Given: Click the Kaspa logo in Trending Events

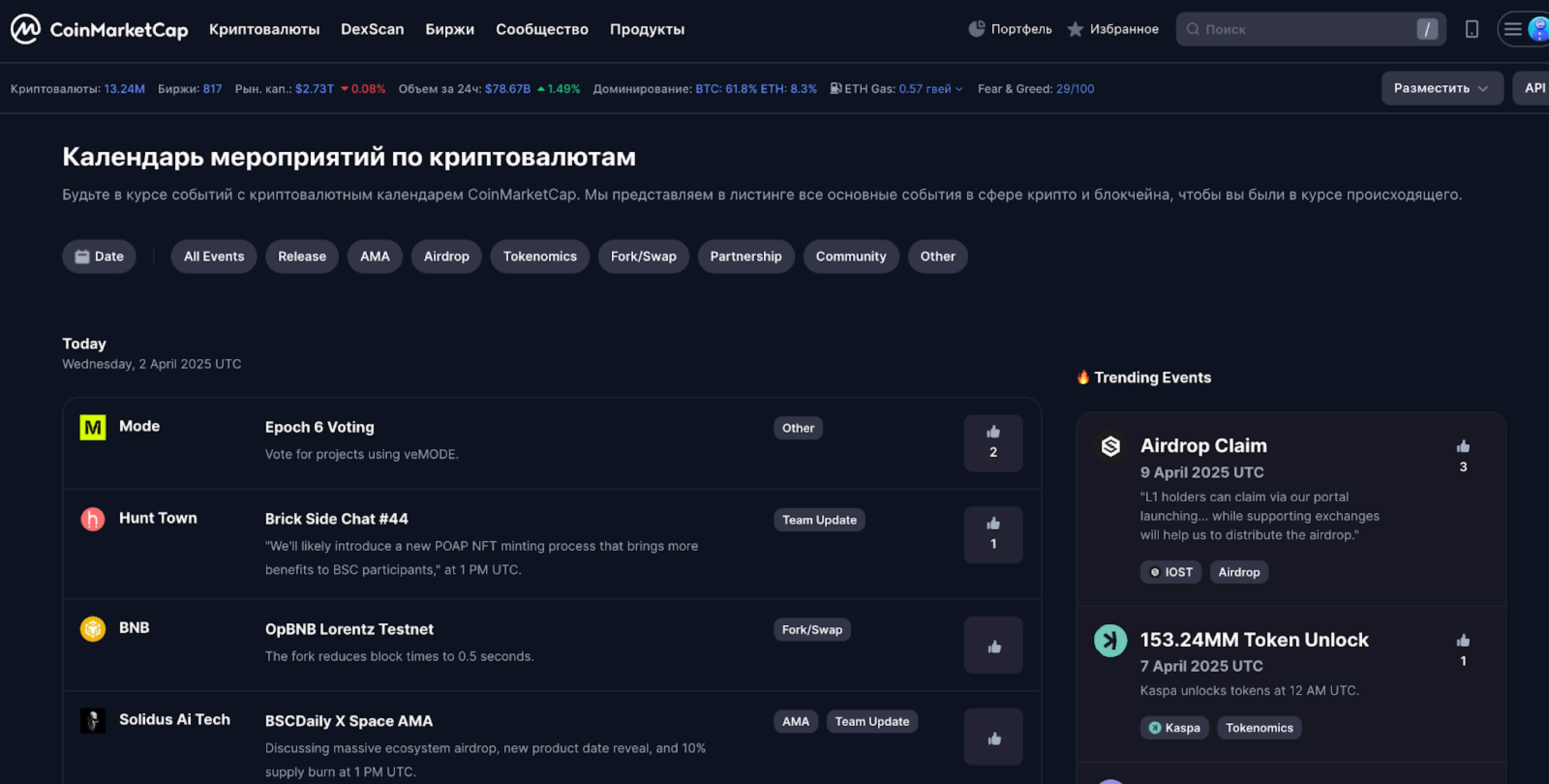Looking at the screenshot, I should tap(1110, 640).
